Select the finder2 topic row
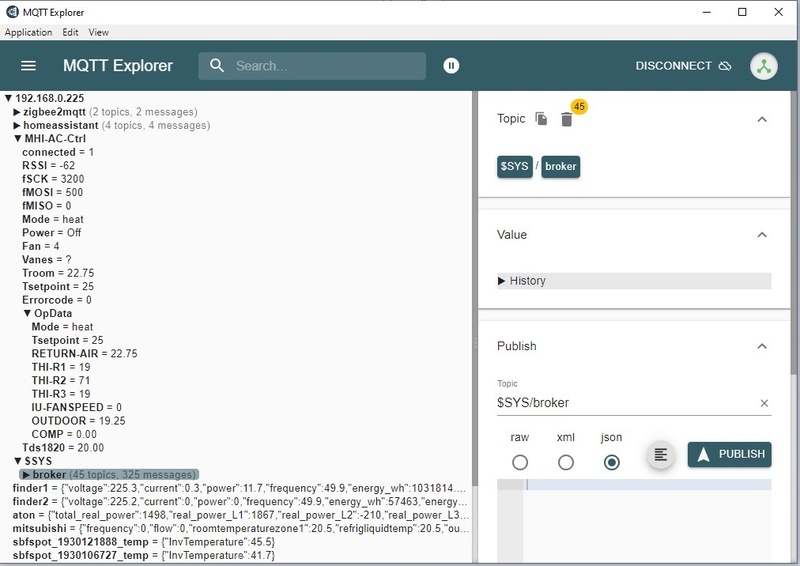 (x=239, y=502)
